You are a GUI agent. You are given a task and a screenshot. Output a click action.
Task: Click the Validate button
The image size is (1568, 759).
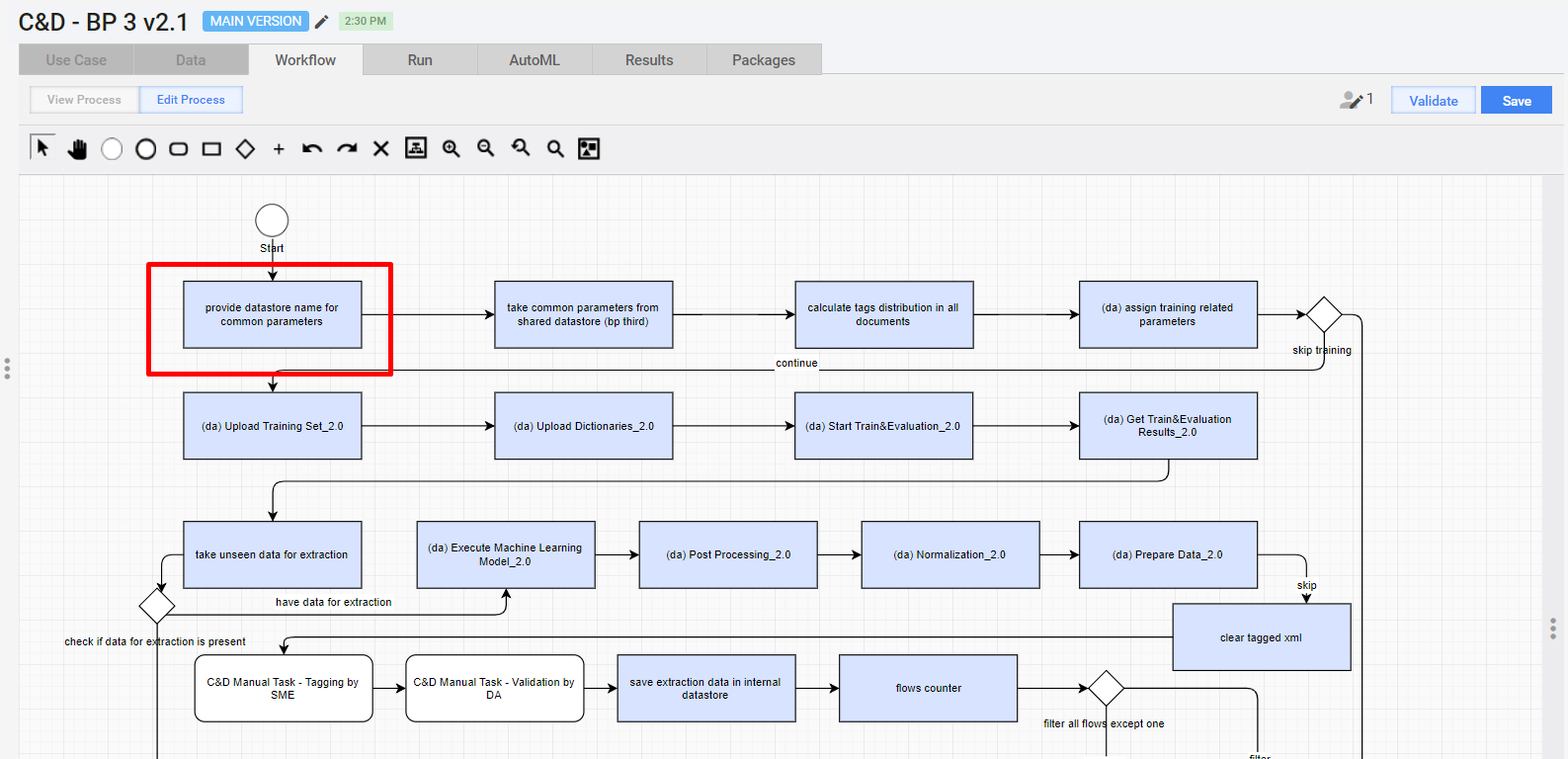[1434, 101]
